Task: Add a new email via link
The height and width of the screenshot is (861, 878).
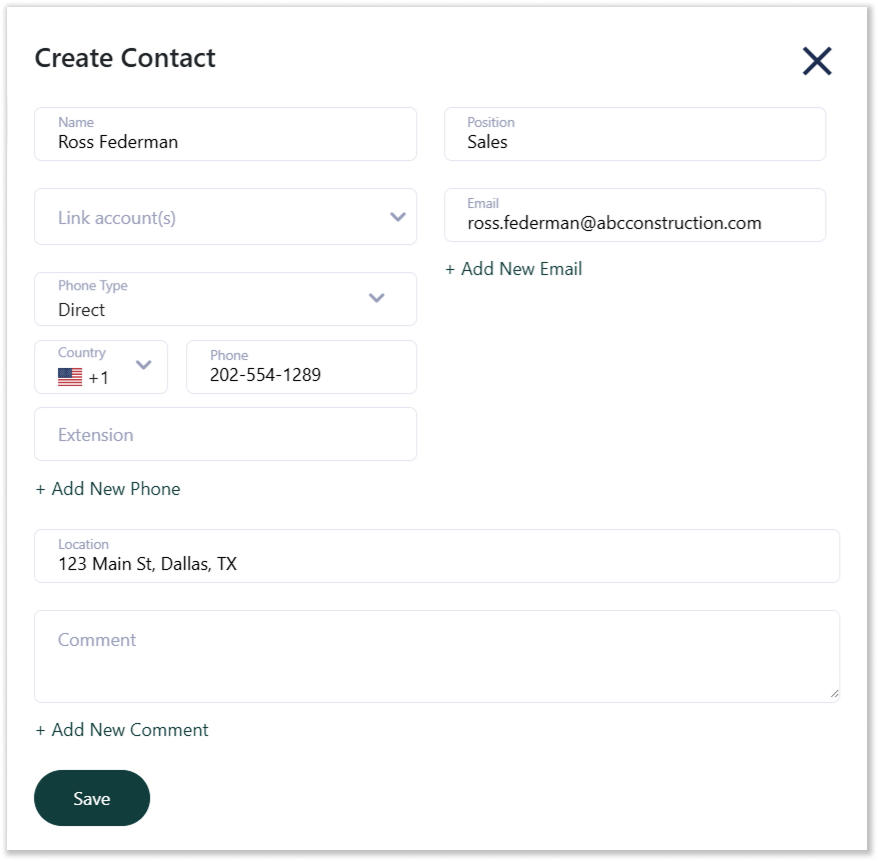Action: (513, 269)
